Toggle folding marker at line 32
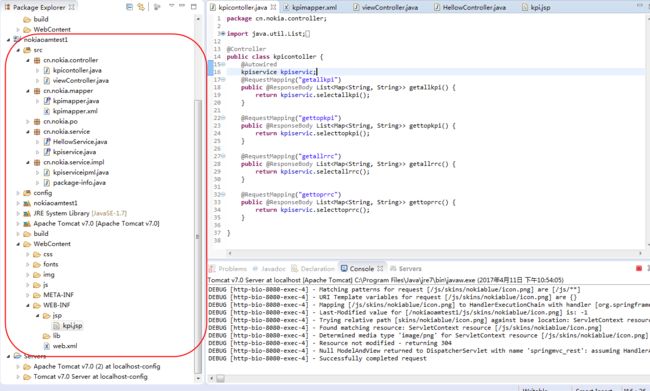 point(223,194)
